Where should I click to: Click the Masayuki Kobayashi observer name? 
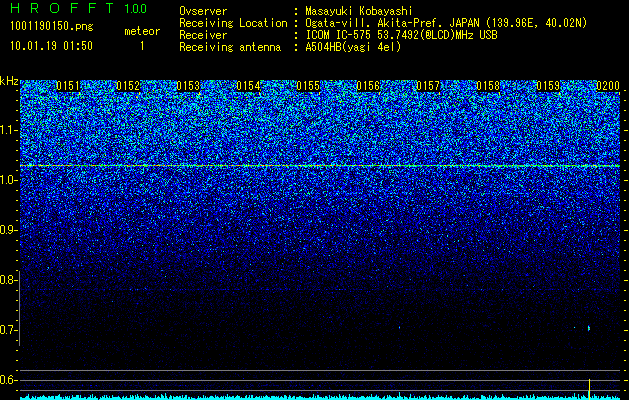pos(359,11)
